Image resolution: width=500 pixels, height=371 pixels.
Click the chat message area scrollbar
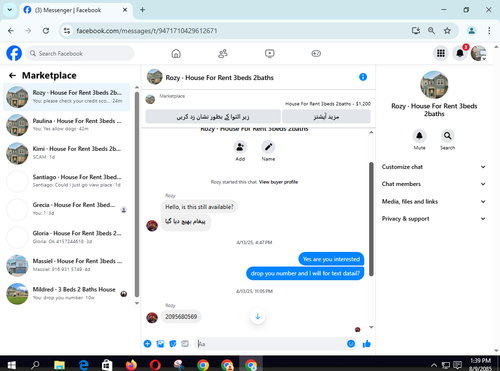click(x=371, y=219)
